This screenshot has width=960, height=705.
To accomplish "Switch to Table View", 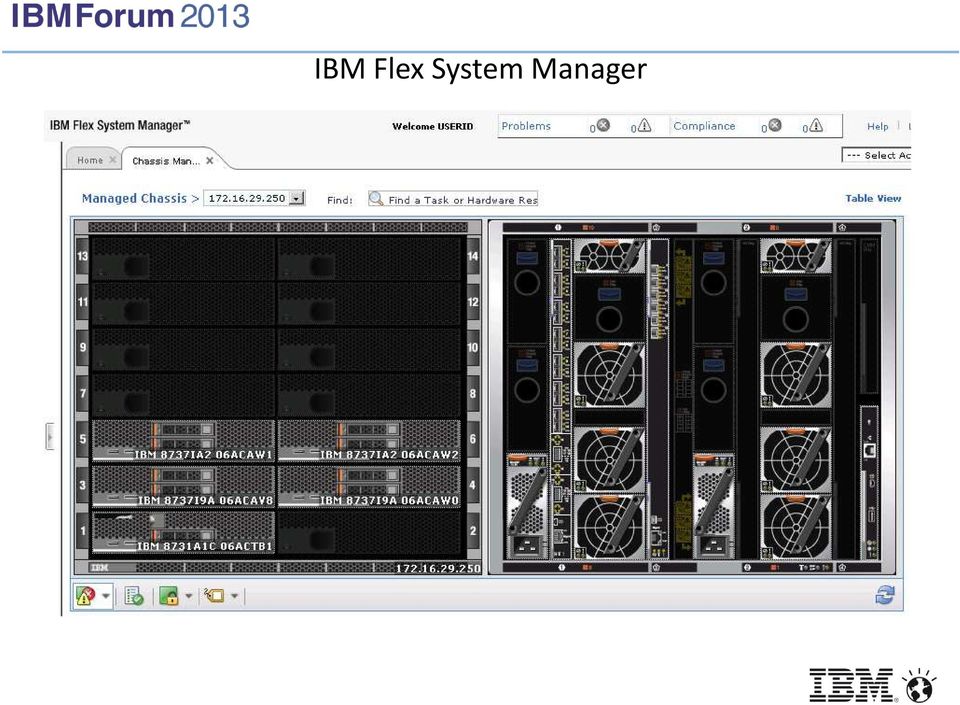I will (873, 198).
